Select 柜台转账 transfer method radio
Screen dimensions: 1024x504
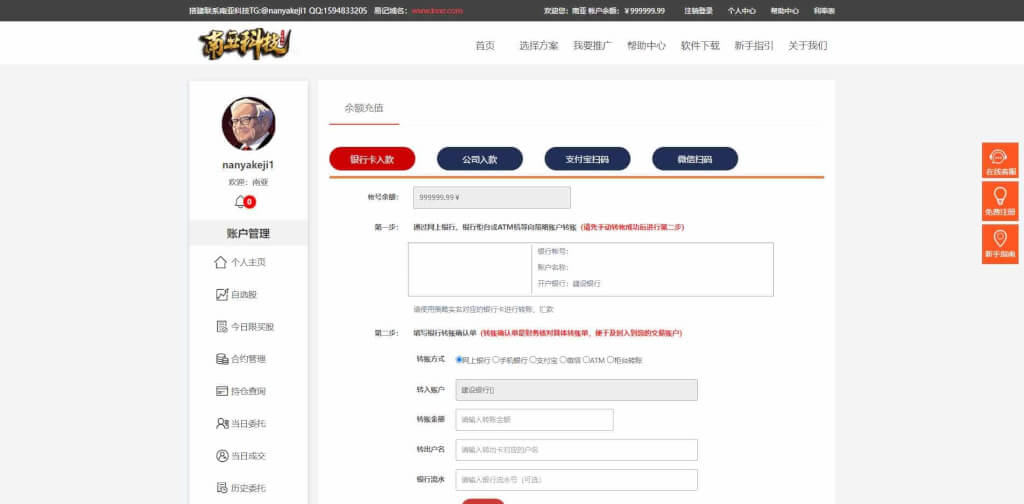(x=610, y=359)
